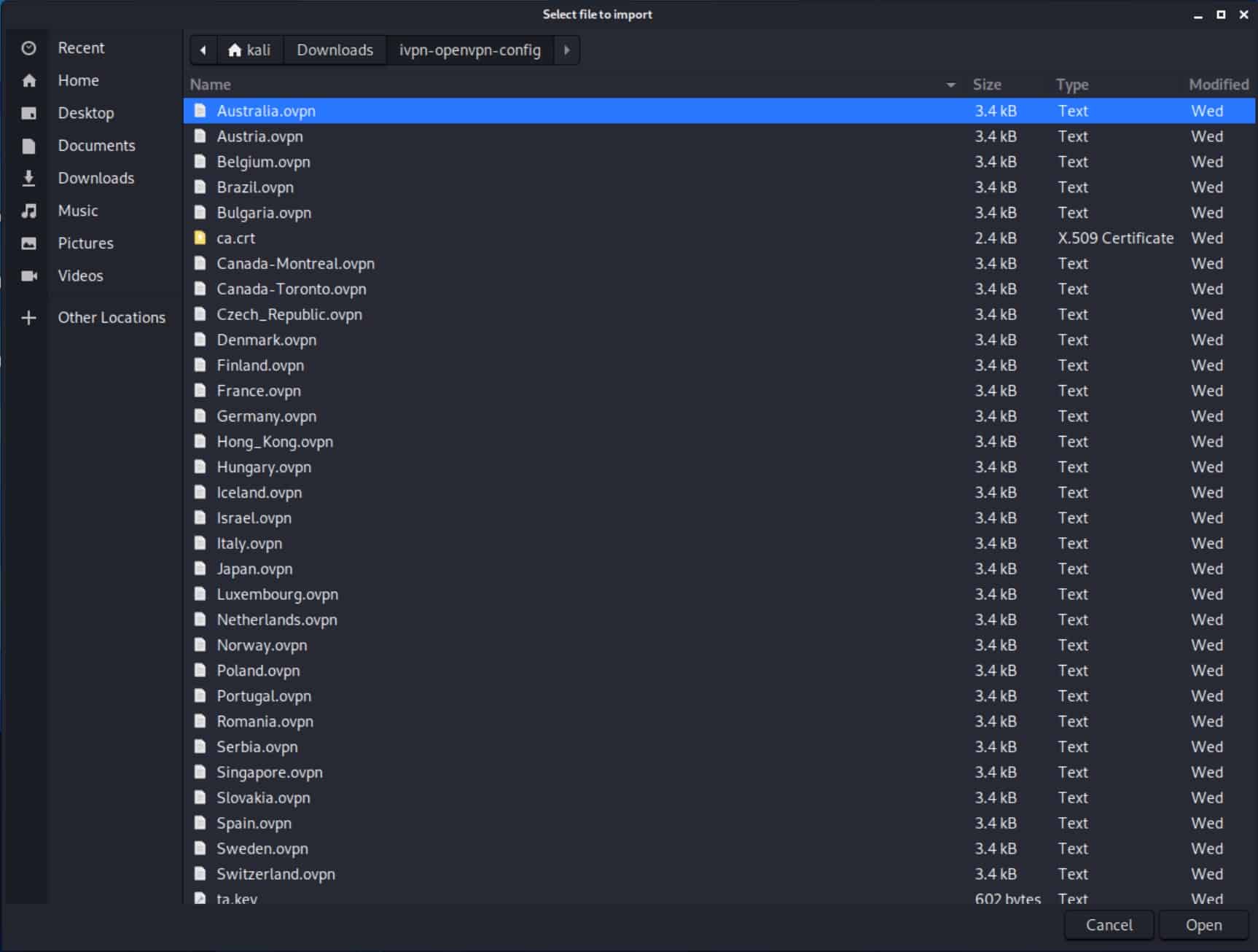Click the Videos camera icon in sidebar
Viewport: 1258px width, 952px height.
tap(29, 276)
